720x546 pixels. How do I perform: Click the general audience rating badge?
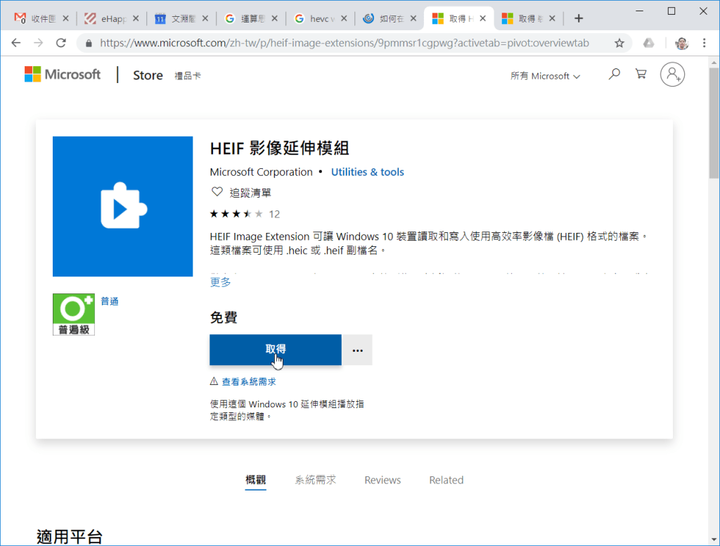(x=74, y=315)
